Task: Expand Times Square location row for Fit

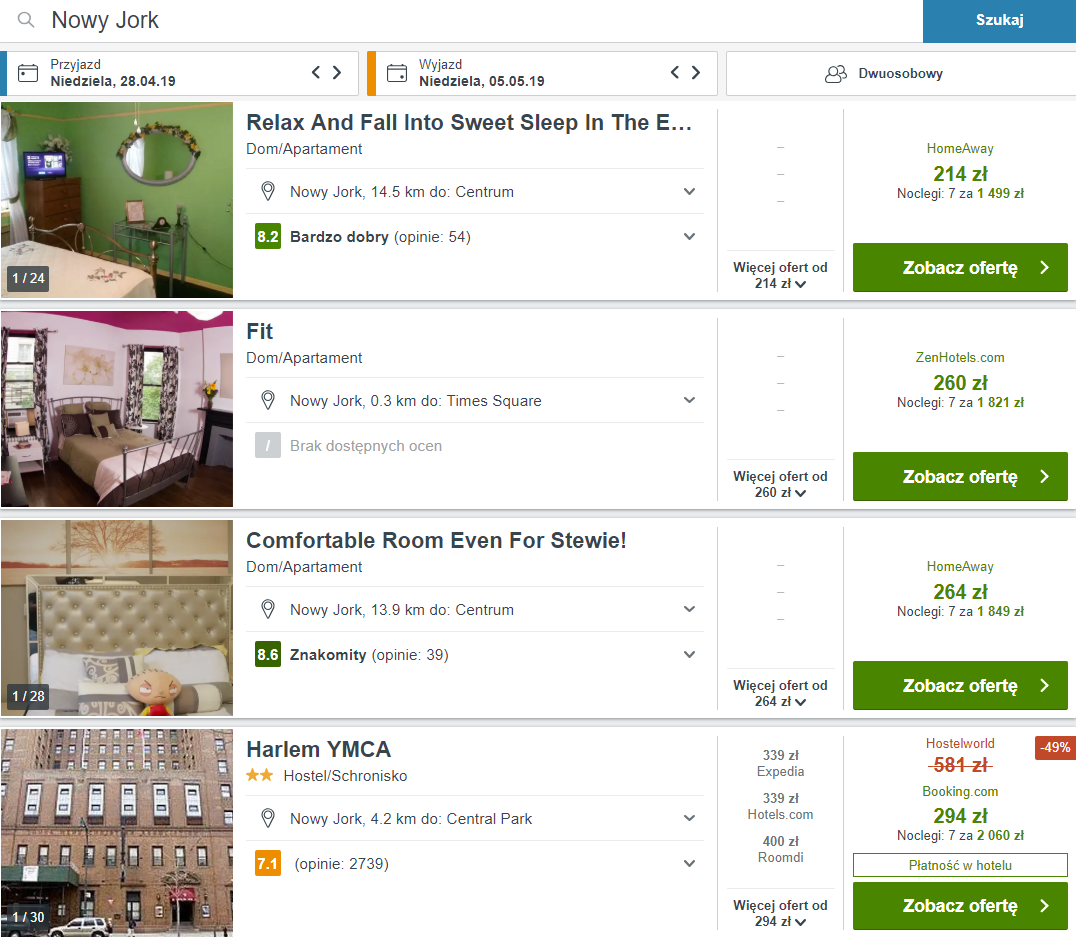Action: (475, 401)
